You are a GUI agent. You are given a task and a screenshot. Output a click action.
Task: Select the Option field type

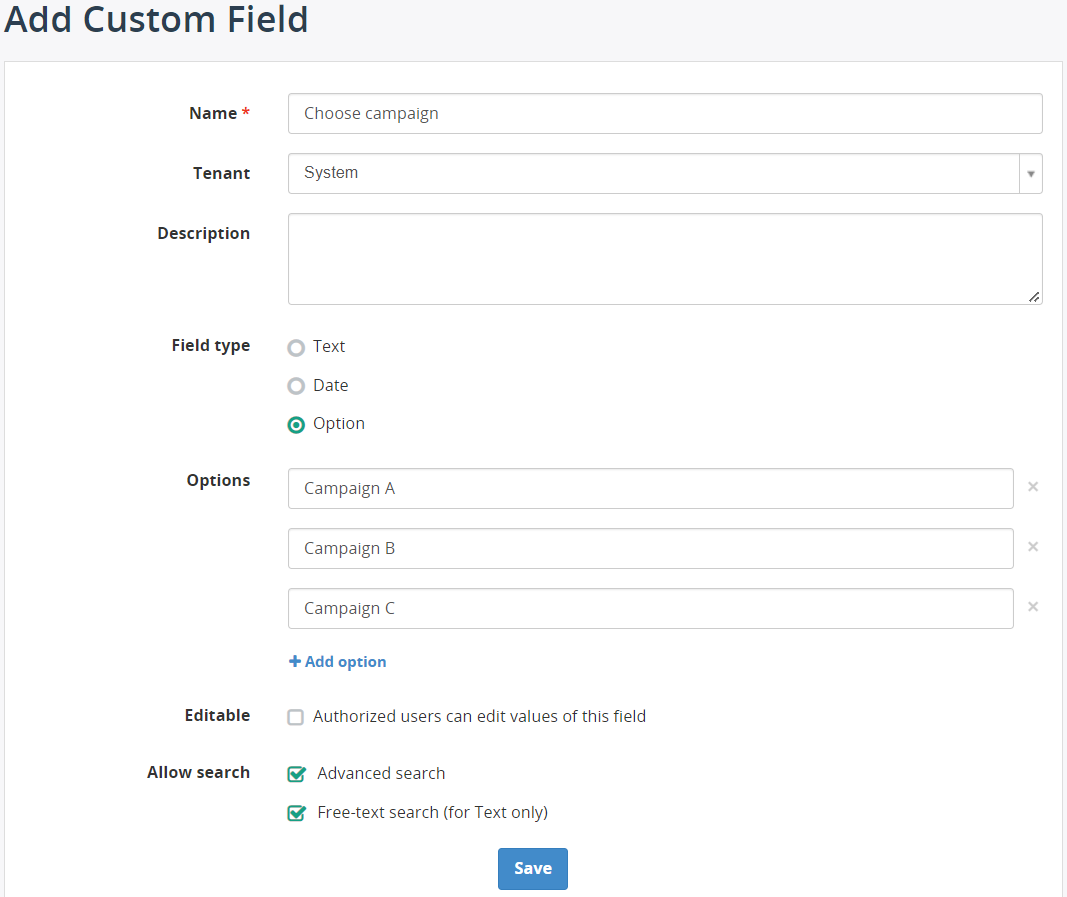point(296,425)
